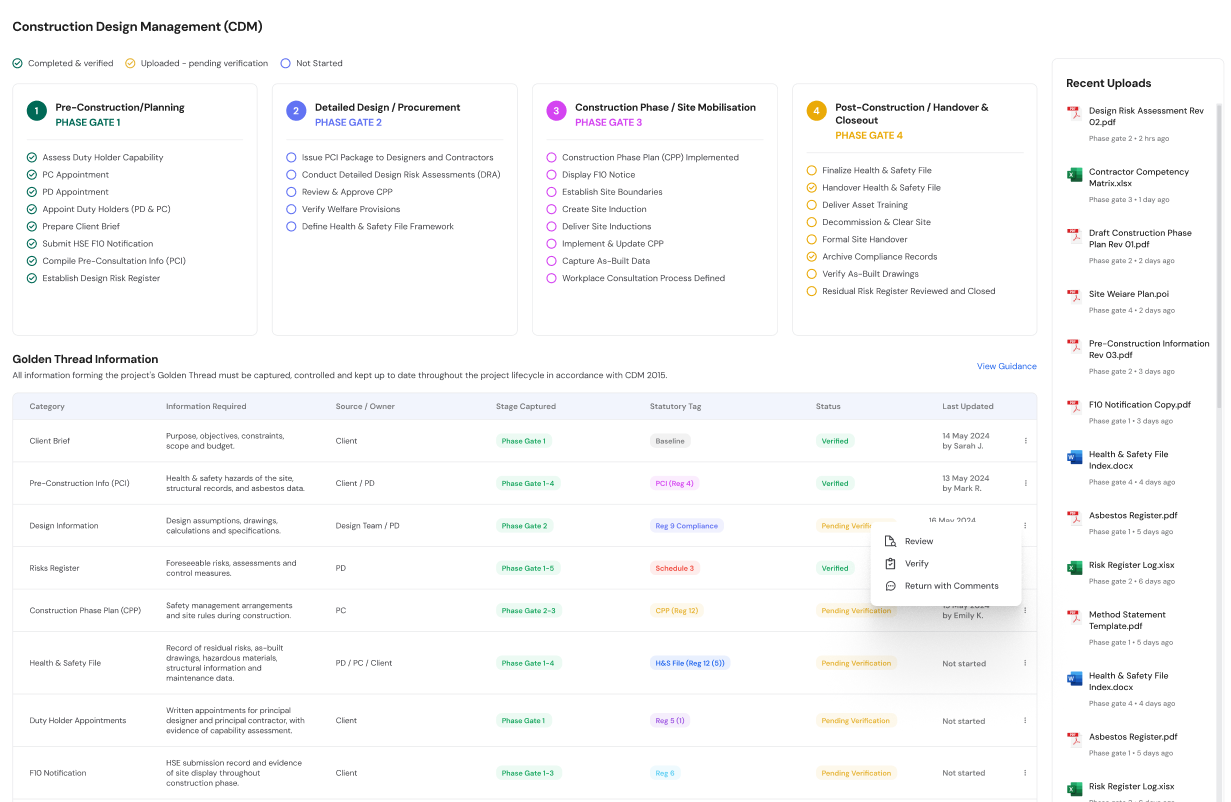Click the Verify clipboard icon in the menu
The width and height of the screenshot is (1231, 802).
[x=890, y=563]
